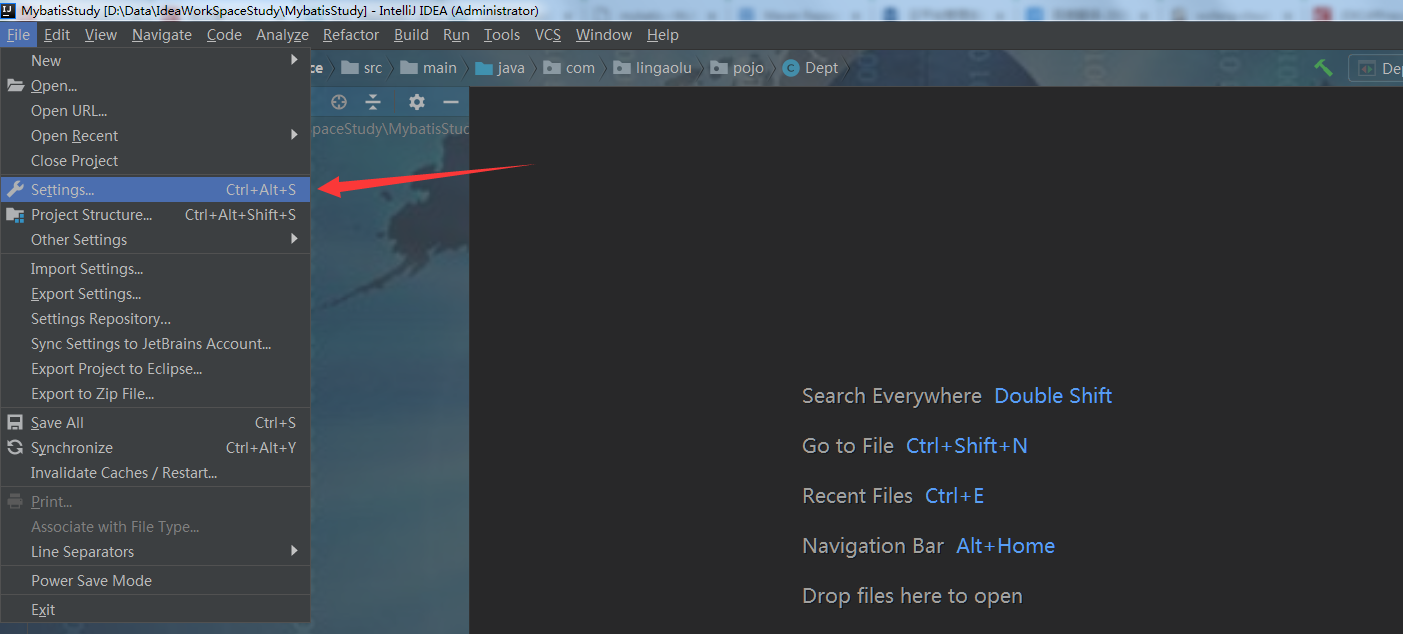Select Export Project to Eclipse...
The height and width of the screenshot is (634, 1403).
pyautogui.click(x=155, y=369)
